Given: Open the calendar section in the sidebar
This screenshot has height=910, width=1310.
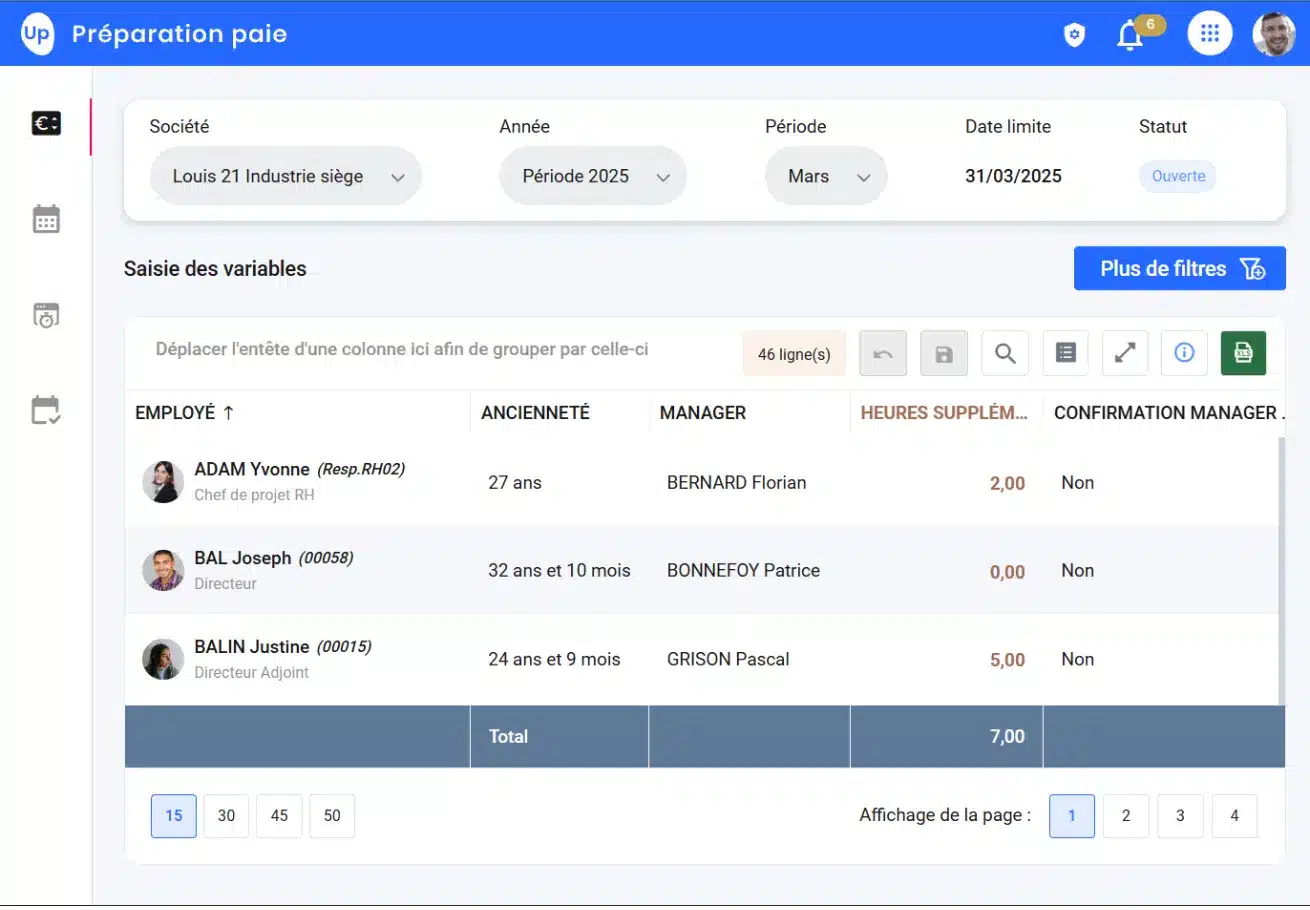Looking at the screenshot, I should coord(46,218).
